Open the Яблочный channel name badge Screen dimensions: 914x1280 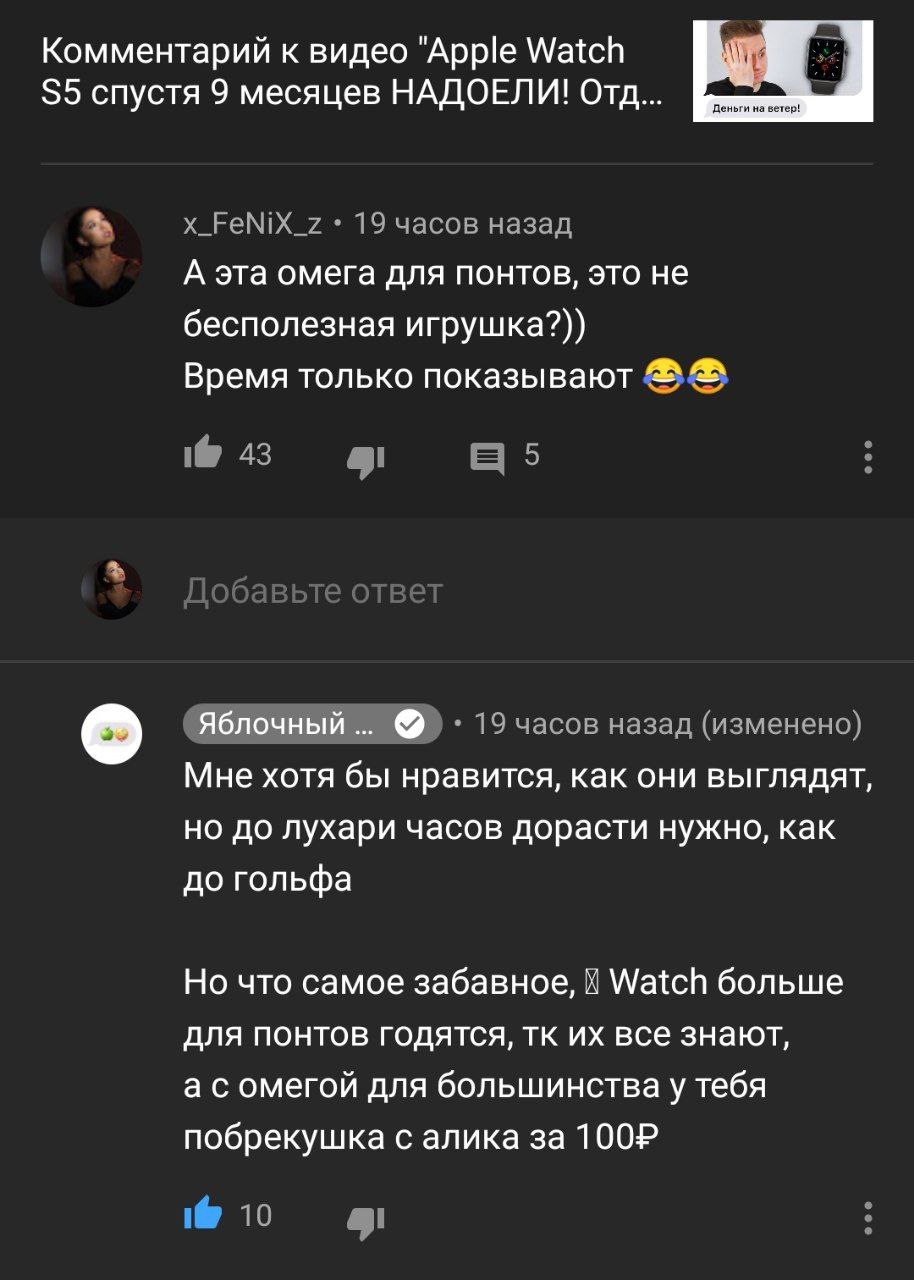(313, 723)
